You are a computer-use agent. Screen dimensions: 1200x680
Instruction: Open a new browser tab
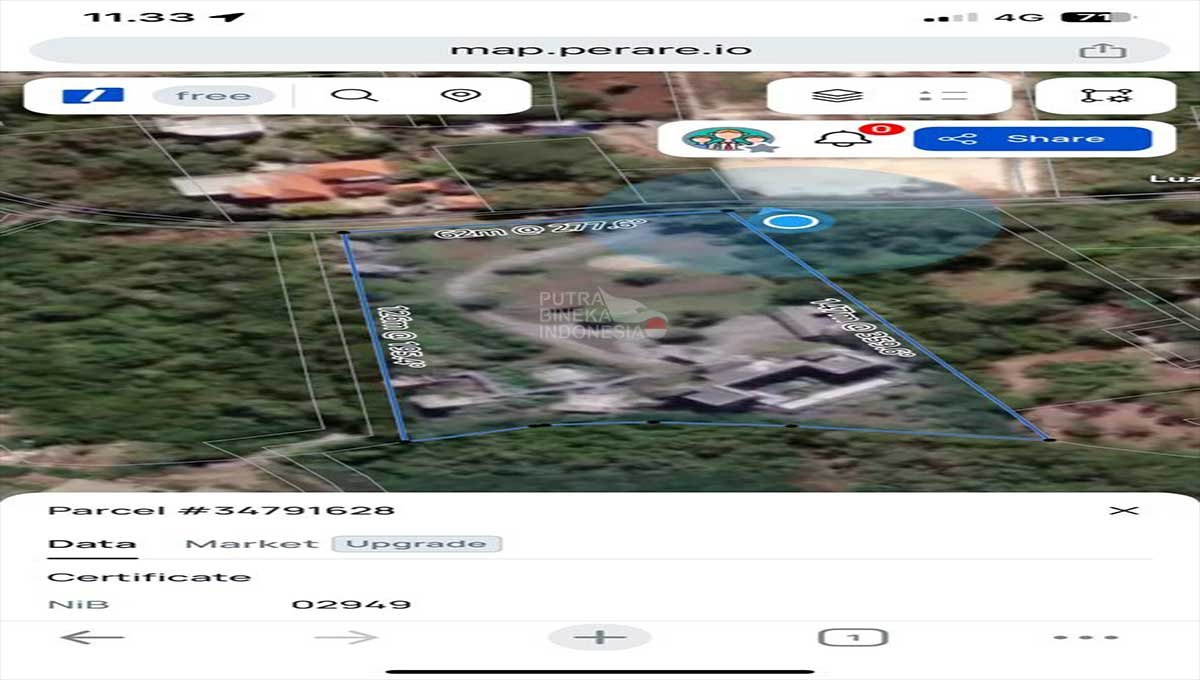[x=600, y=637]
